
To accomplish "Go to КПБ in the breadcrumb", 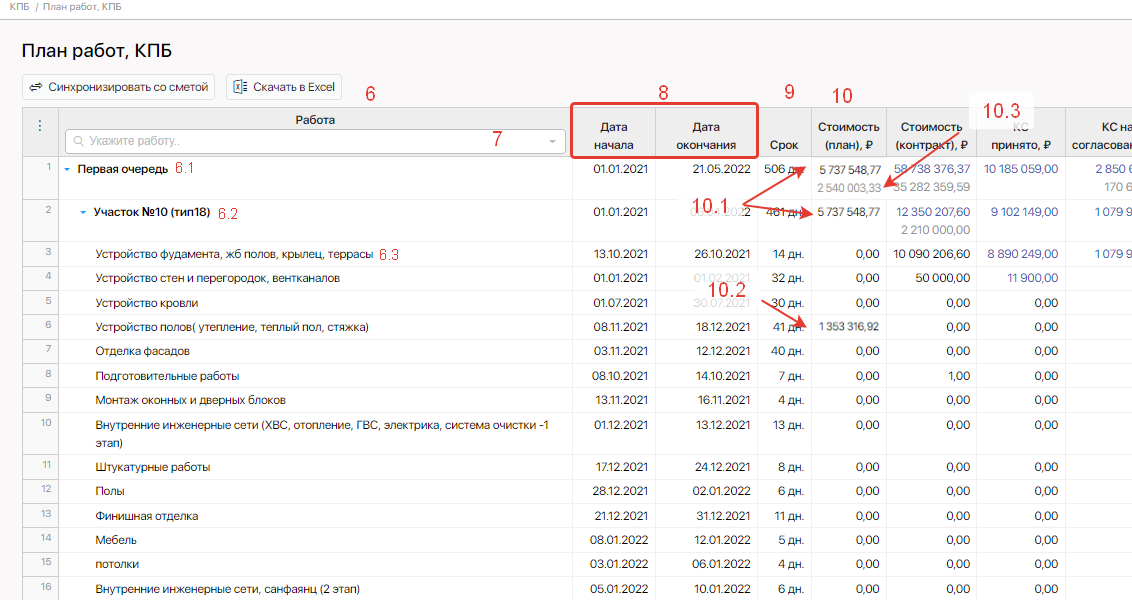I will point(18,7).
